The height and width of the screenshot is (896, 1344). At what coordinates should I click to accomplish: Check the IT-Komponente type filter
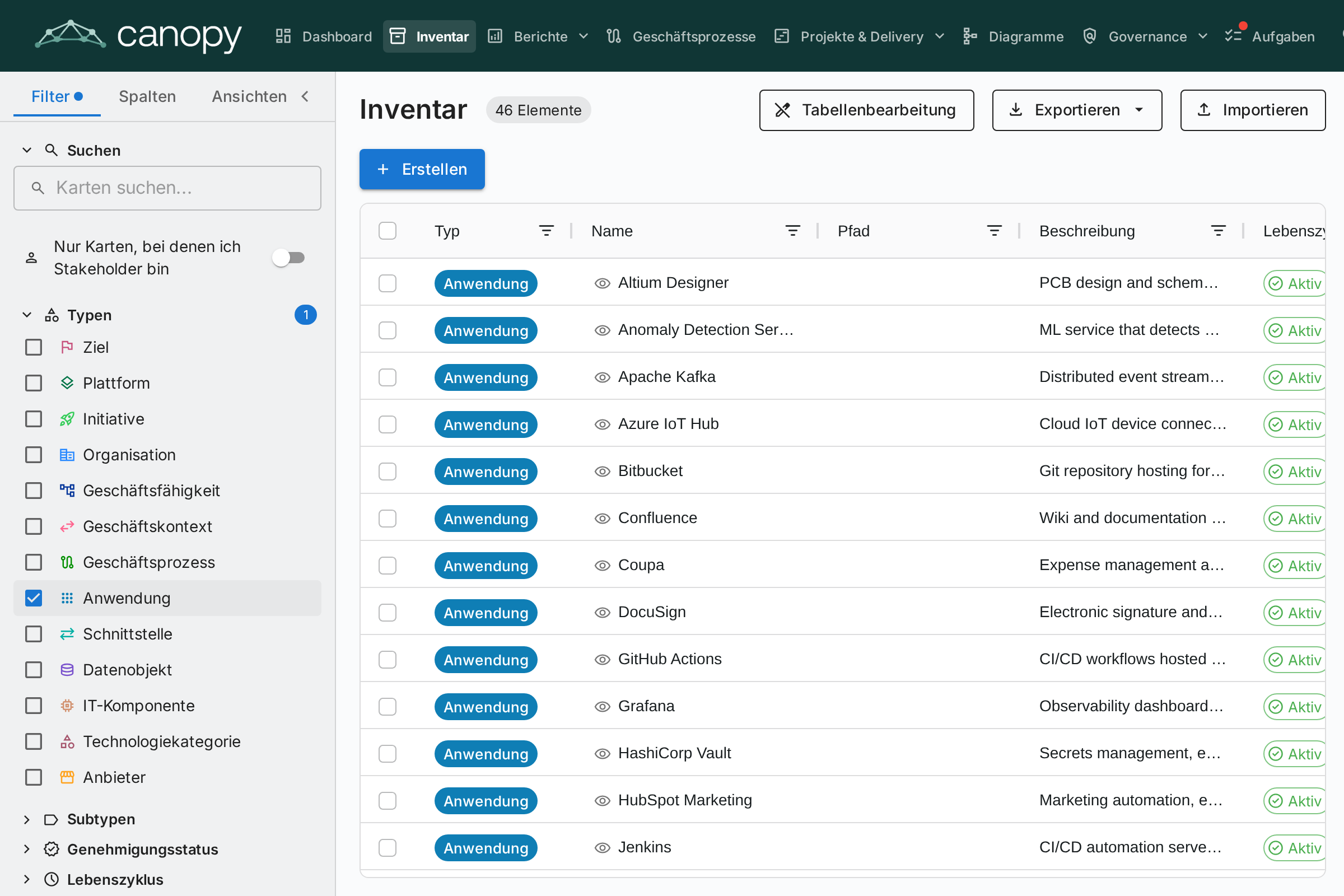[x=34, y=706]
